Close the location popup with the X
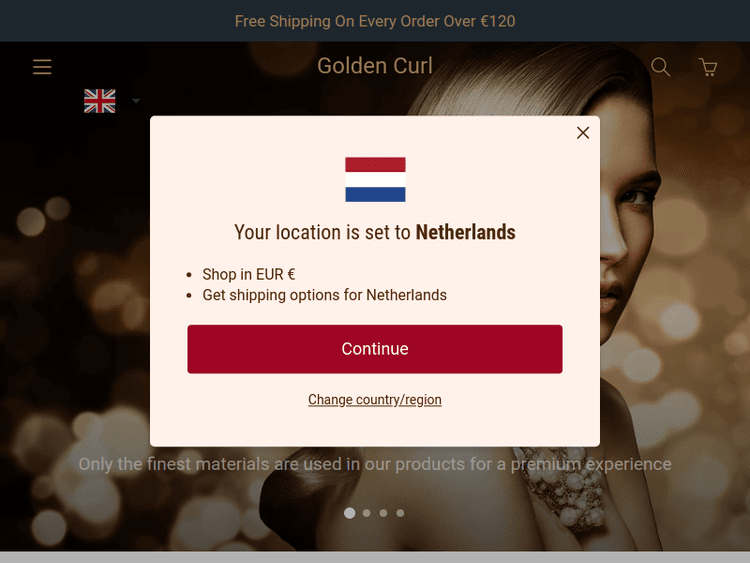 coord(583,132)
